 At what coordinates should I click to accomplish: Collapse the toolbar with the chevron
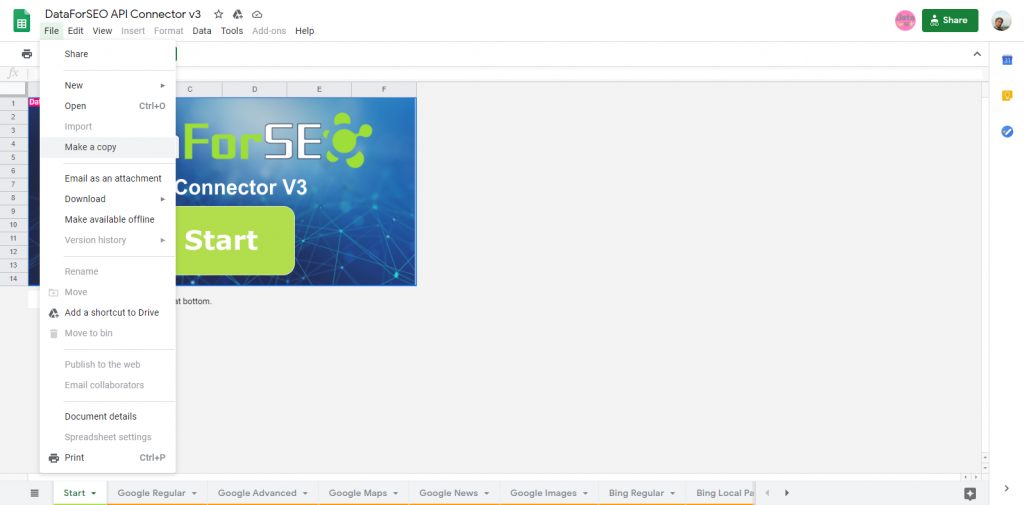(977, 54)
